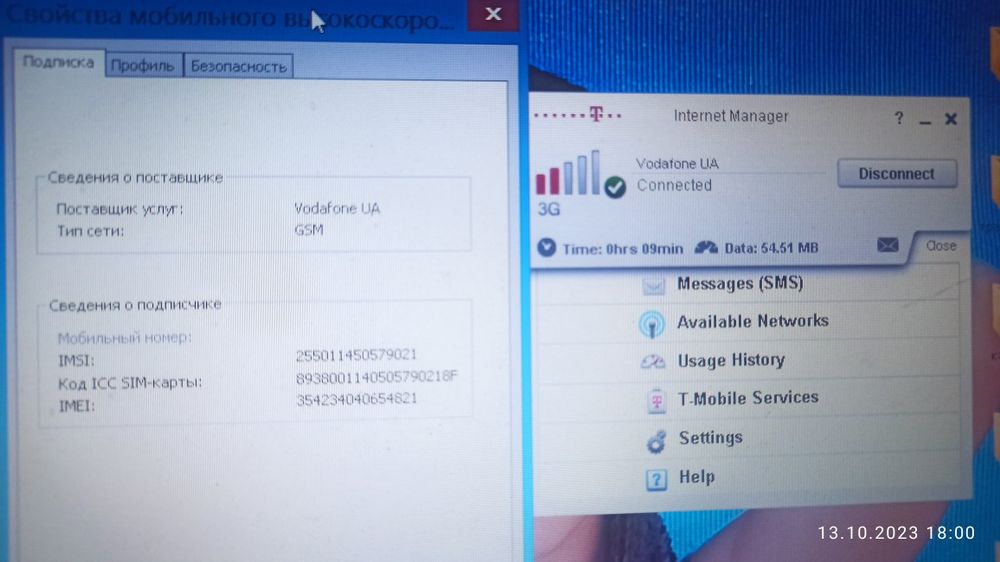
Task: Click the Сведения о подписчике group heading
Action: pyautogui.click(x=135, y=305)
